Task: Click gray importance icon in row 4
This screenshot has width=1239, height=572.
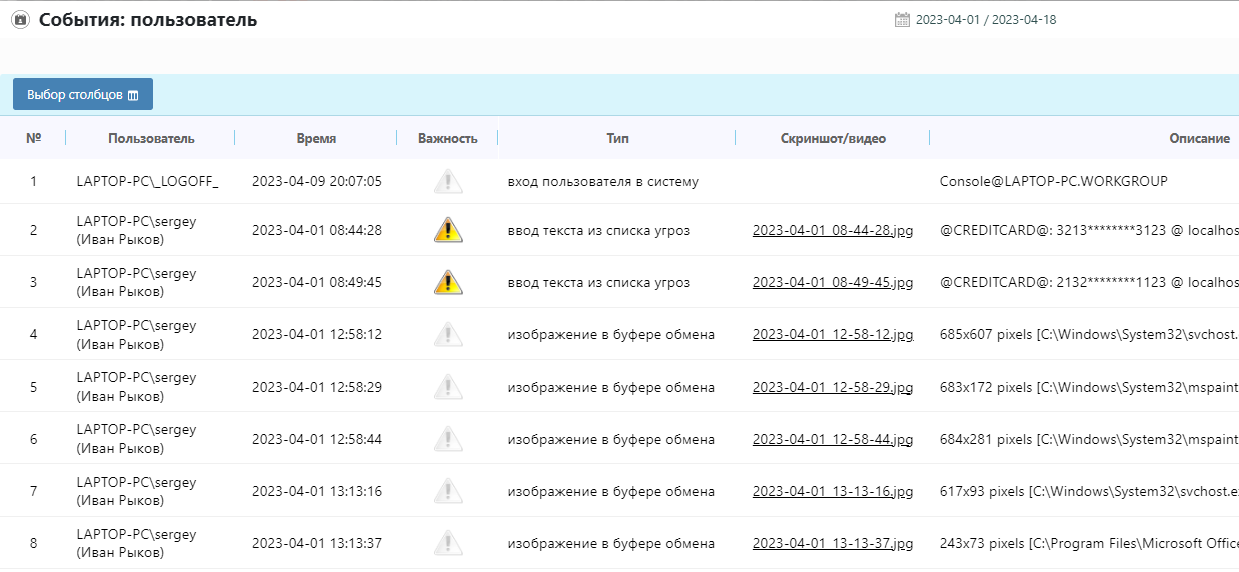Action: [448, 334]
